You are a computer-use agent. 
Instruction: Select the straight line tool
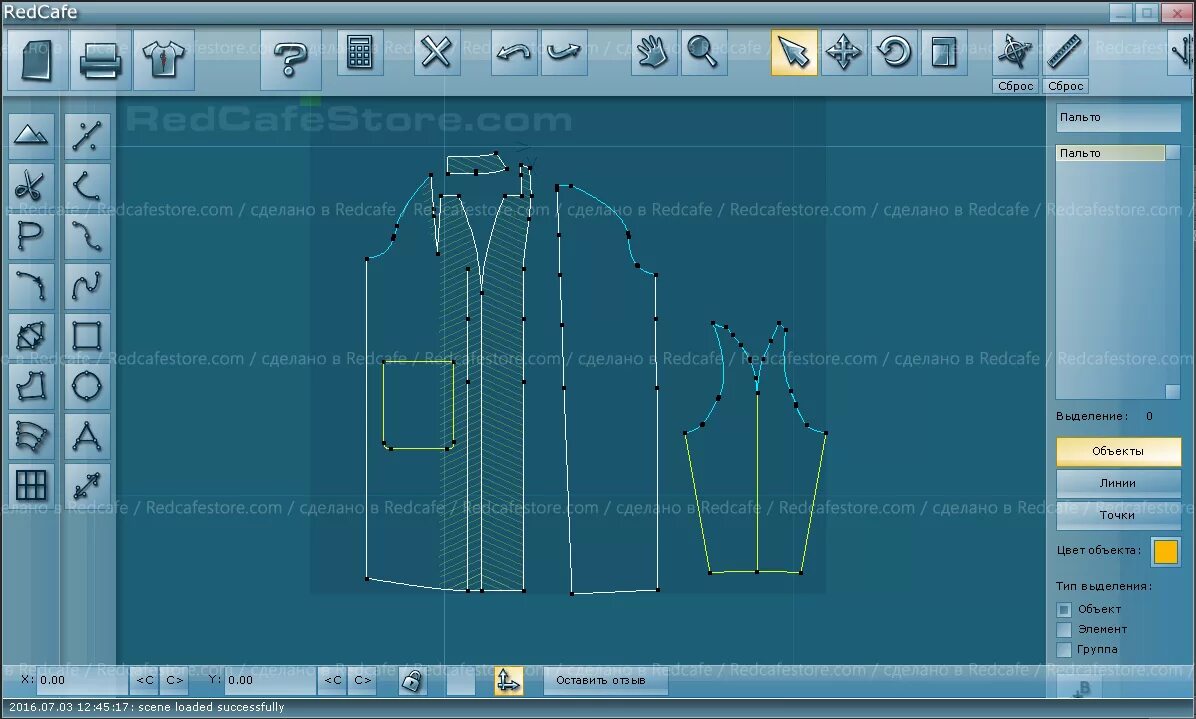pyautogui.click(x=87, y=136)
